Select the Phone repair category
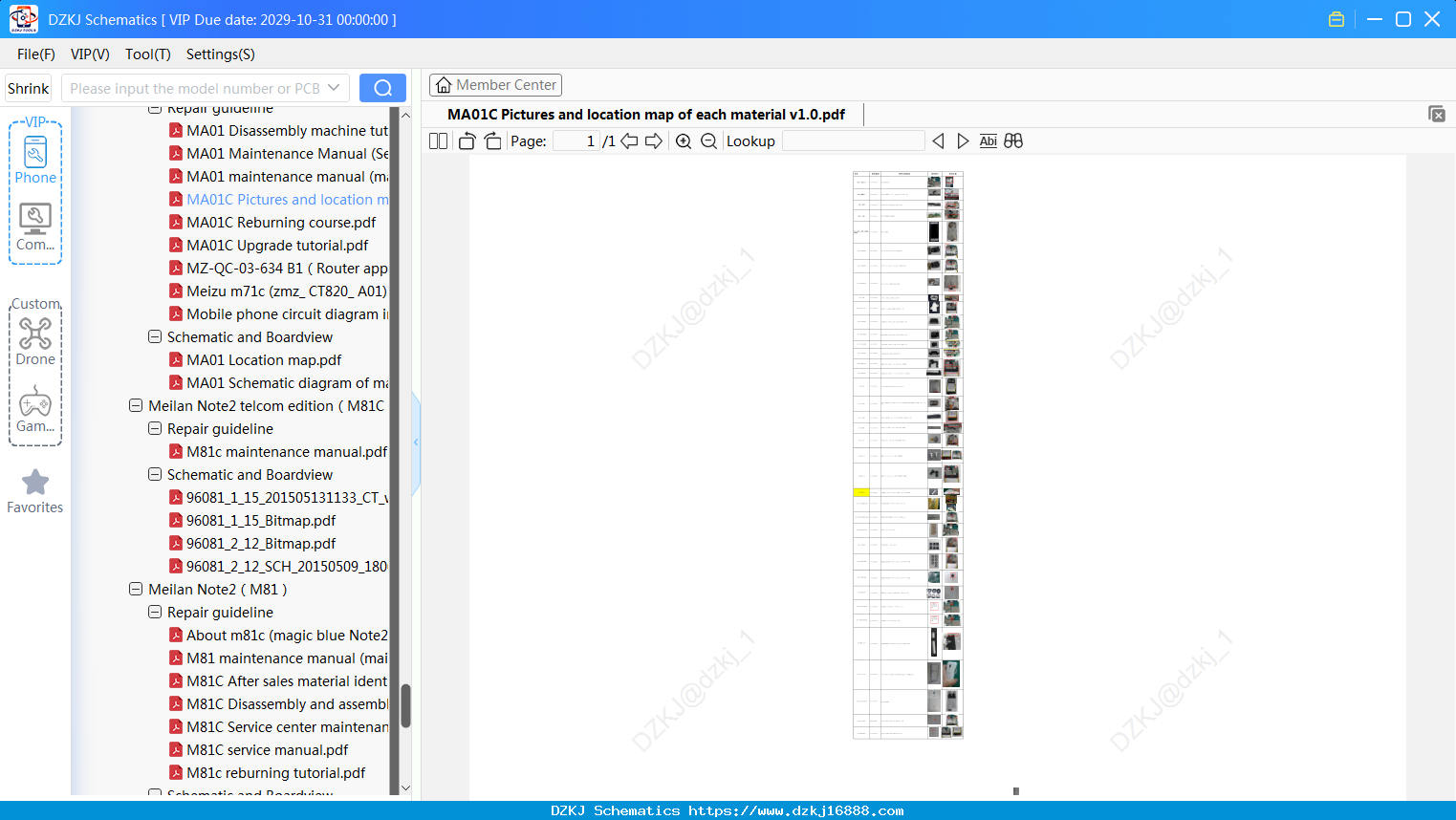 point(35,161)
